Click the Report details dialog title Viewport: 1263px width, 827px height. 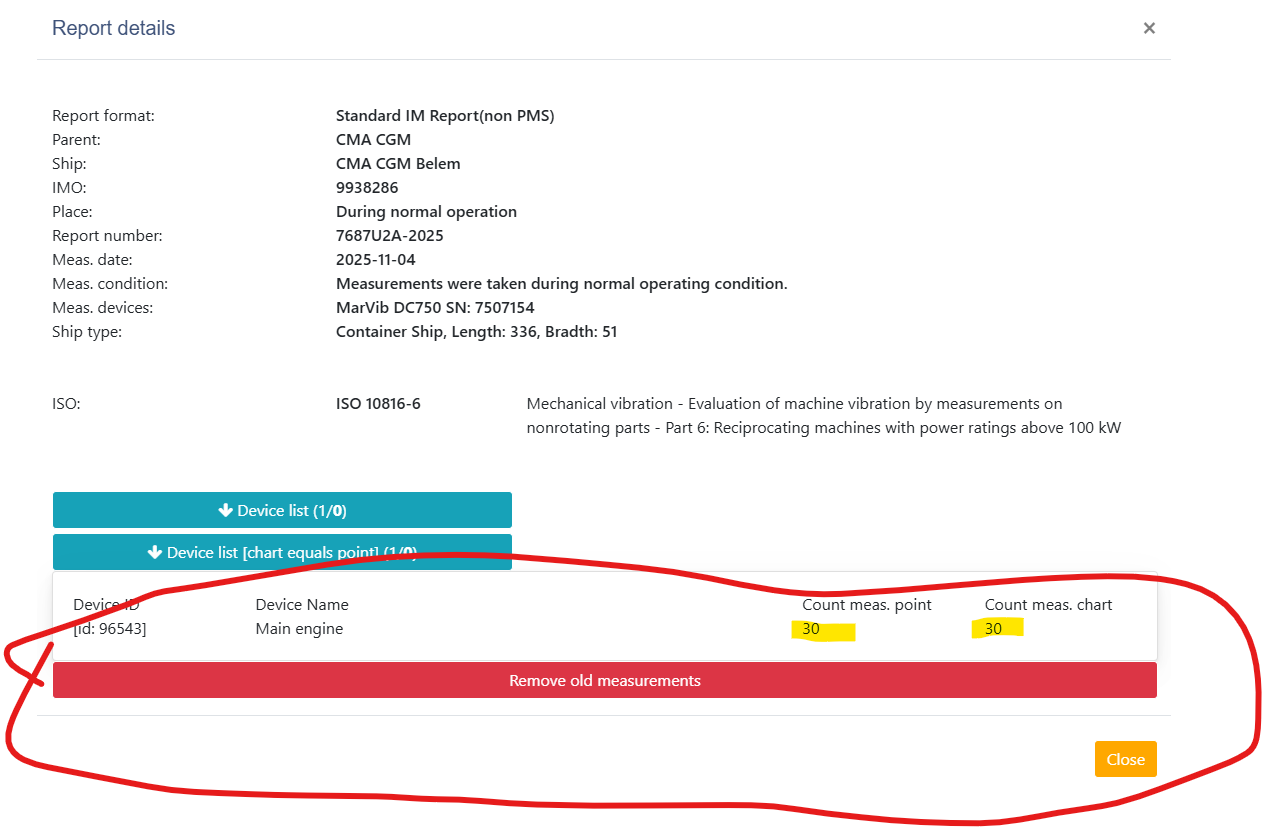[x=113, y=28]
